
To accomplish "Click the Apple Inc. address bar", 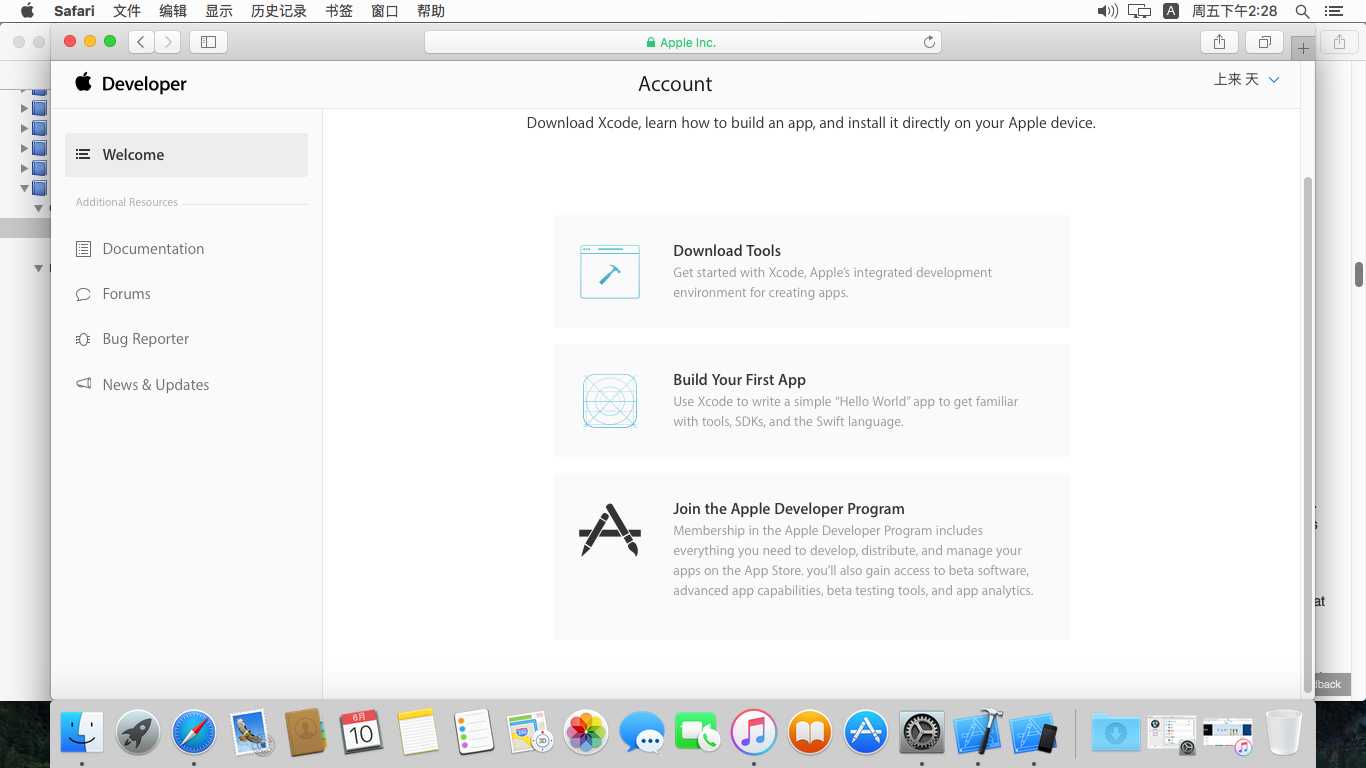I will [x=683, y=42].
